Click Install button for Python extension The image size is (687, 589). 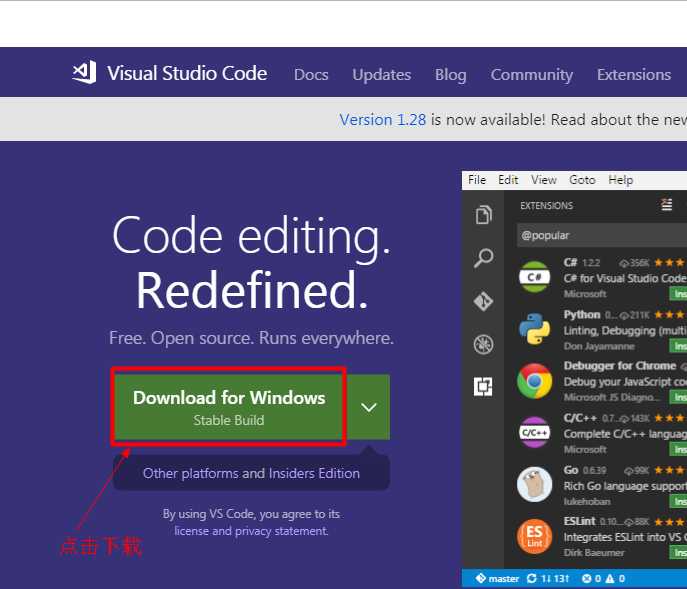(679, 346)
